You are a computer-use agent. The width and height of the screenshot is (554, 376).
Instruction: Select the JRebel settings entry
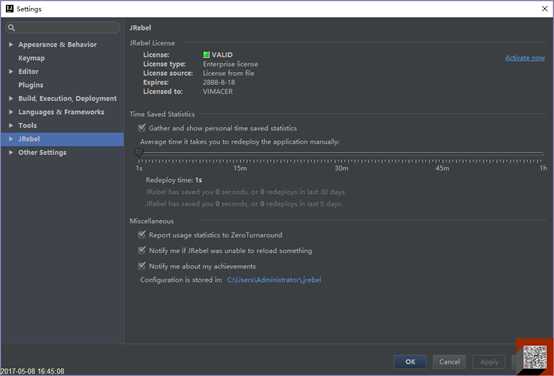[x=29, y=139]
